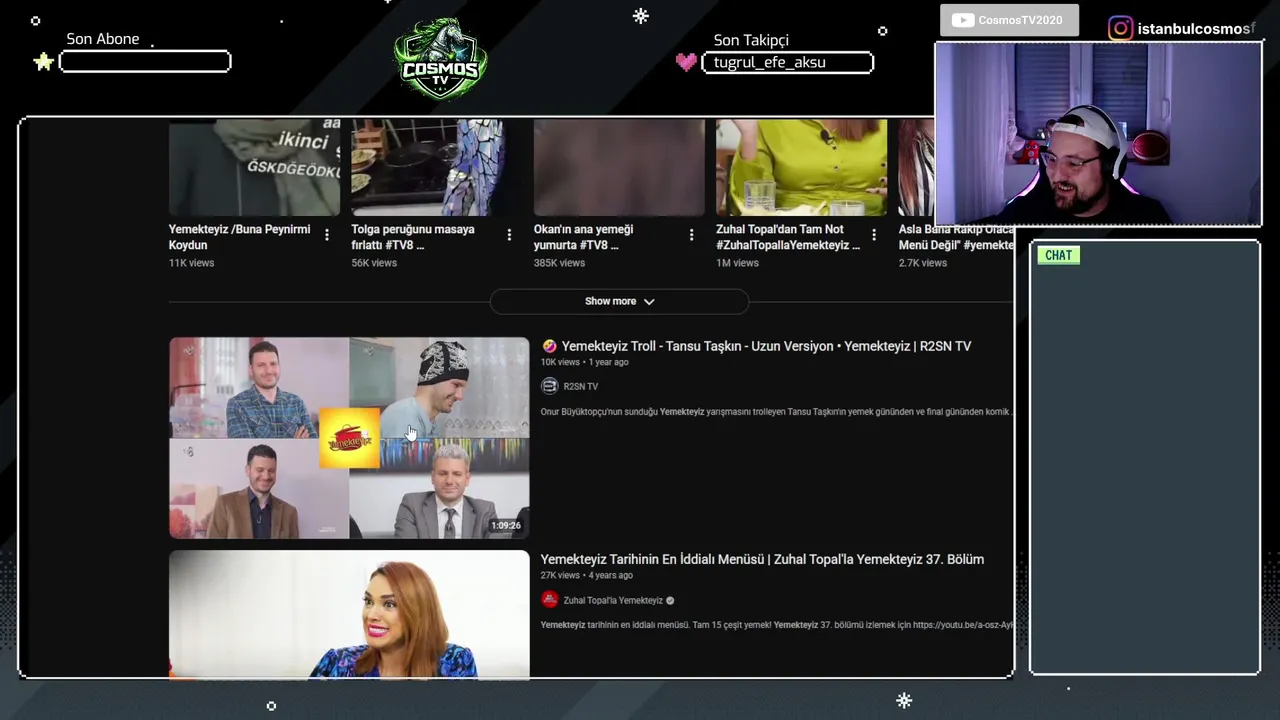Click the '56K views' text
Image resolution: width=1280 pixels, height=720 pixels.
[x=374, y=263]
